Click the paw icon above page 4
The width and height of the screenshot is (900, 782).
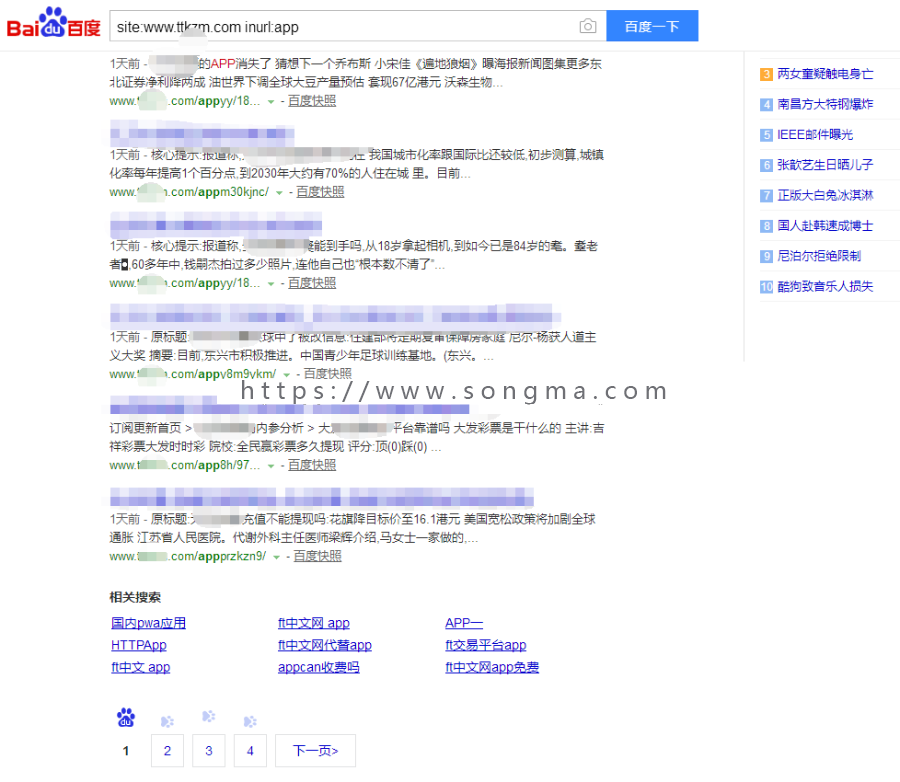tap(250, 722)
